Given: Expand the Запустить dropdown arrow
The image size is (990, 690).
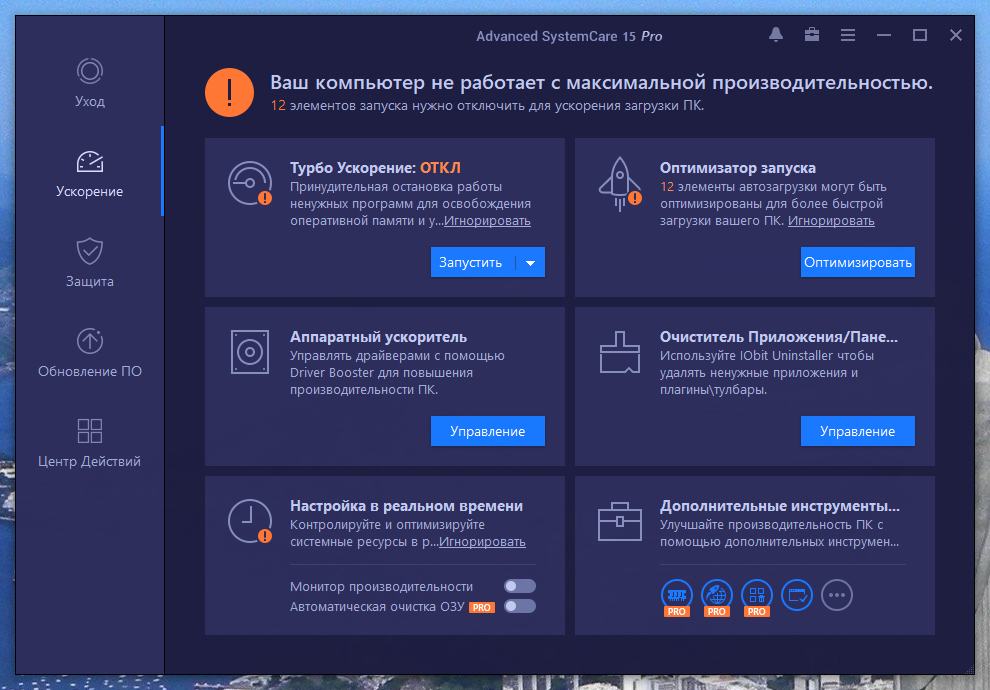Looking at the screenshot, I should 531,263.
